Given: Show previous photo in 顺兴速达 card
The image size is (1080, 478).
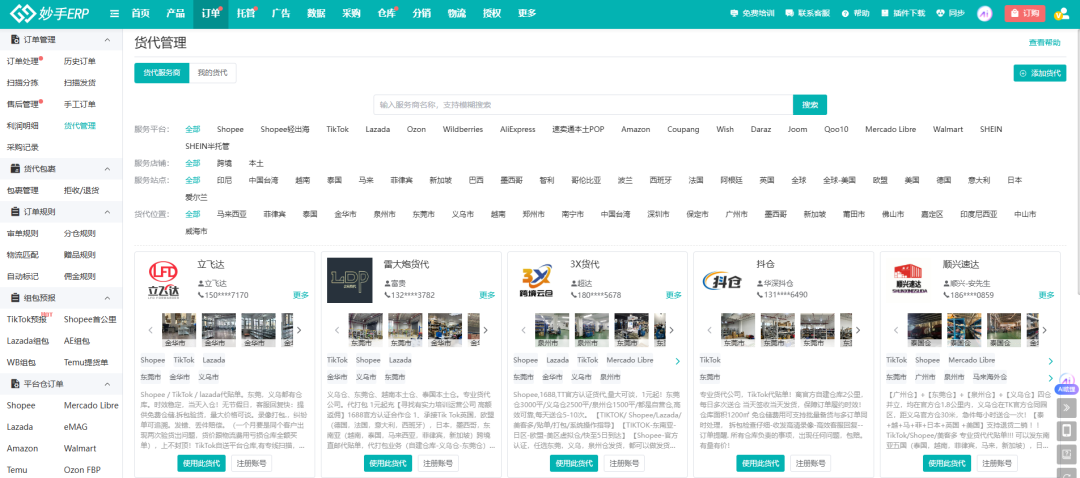Looking at the screenshot, I should (897, 330).
